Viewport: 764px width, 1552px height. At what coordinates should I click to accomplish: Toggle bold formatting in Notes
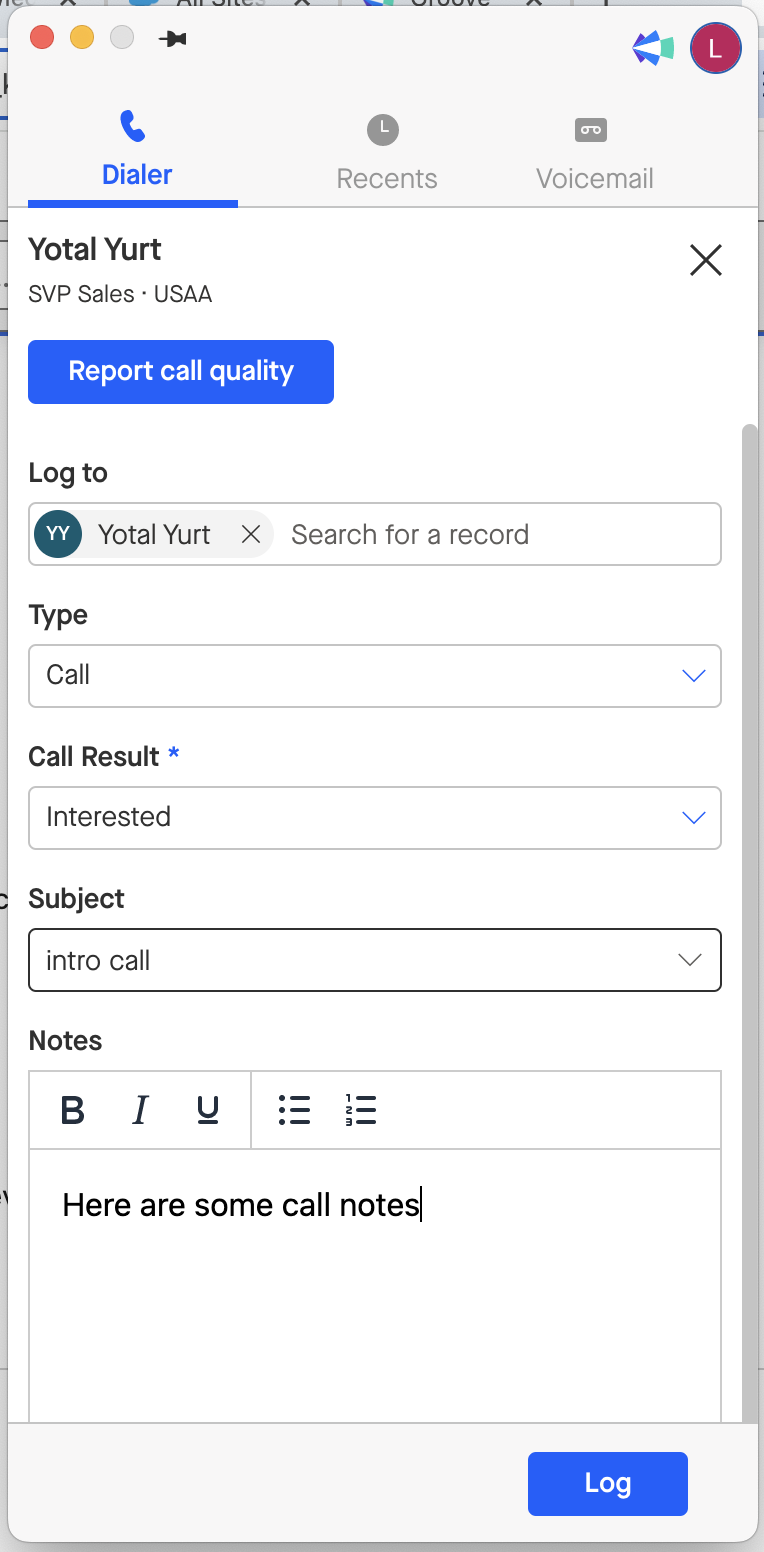[x=73, y=1110]
